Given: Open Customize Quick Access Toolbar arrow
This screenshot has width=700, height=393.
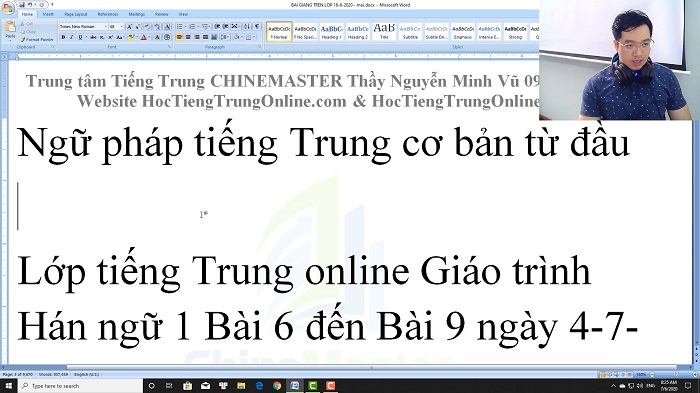Looking at the screenshot, I should point(52,5).
